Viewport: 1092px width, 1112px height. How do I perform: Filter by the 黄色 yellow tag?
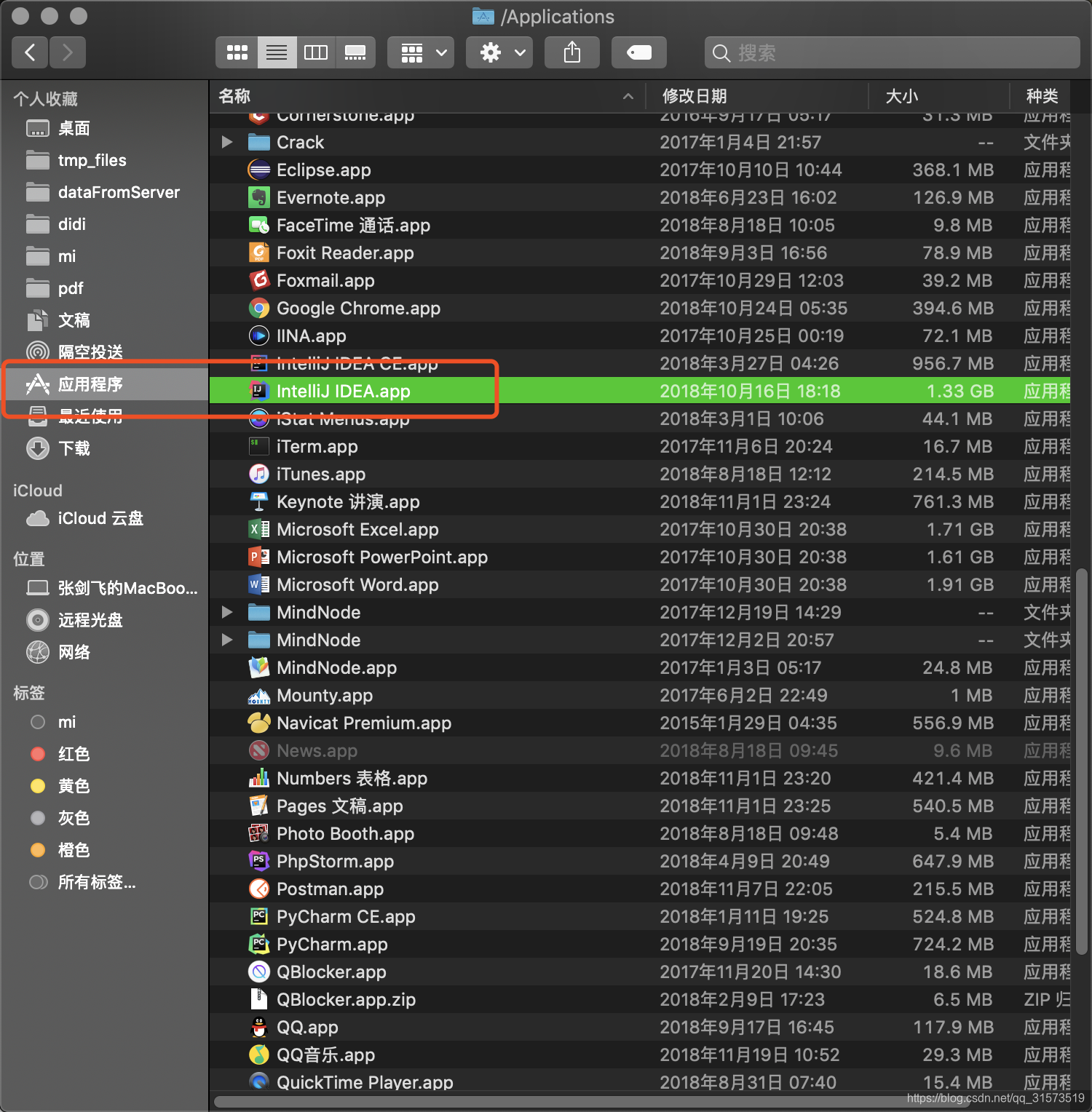[106, 786]
